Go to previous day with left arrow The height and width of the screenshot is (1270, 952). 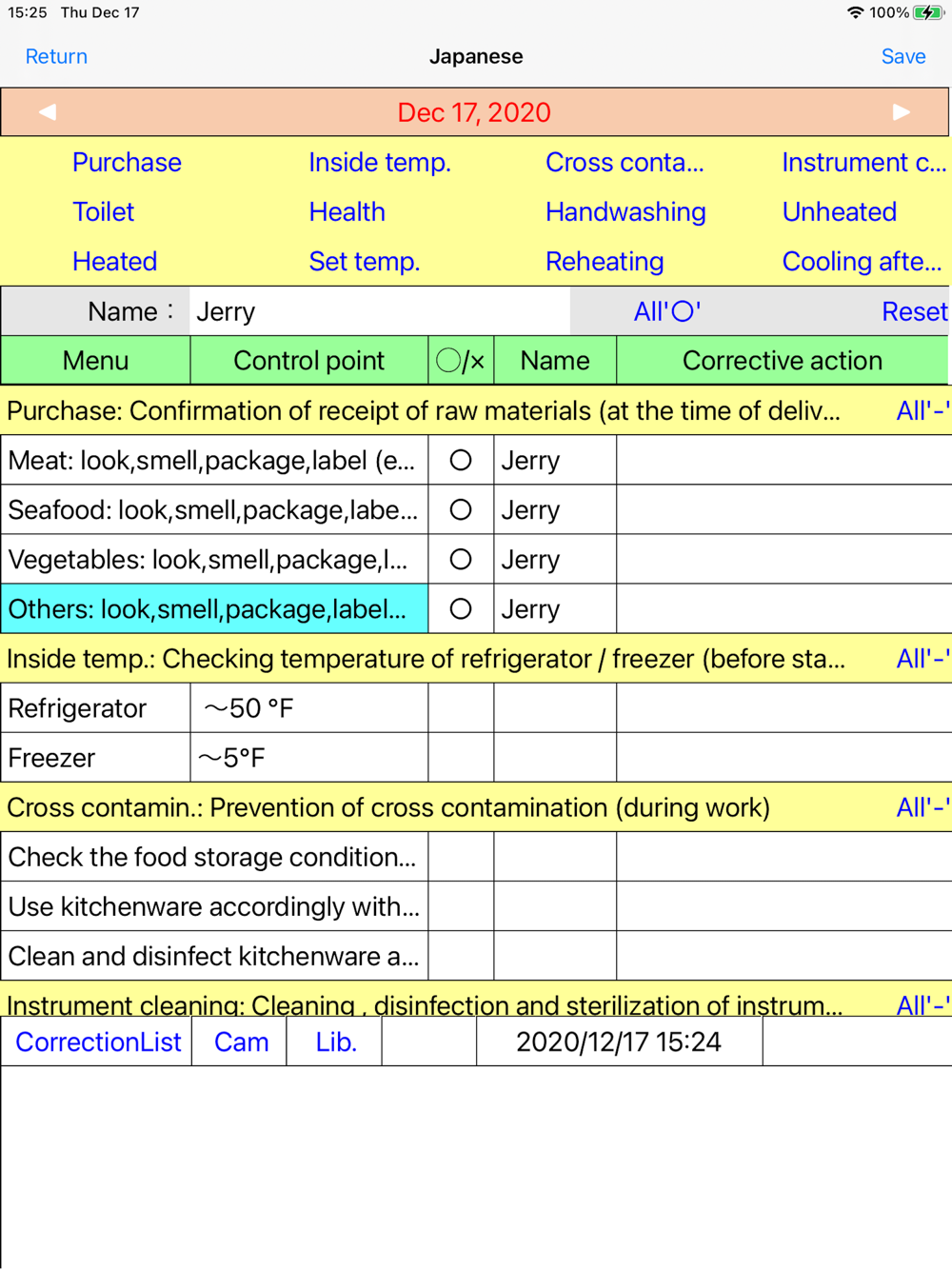click(48, 112)
